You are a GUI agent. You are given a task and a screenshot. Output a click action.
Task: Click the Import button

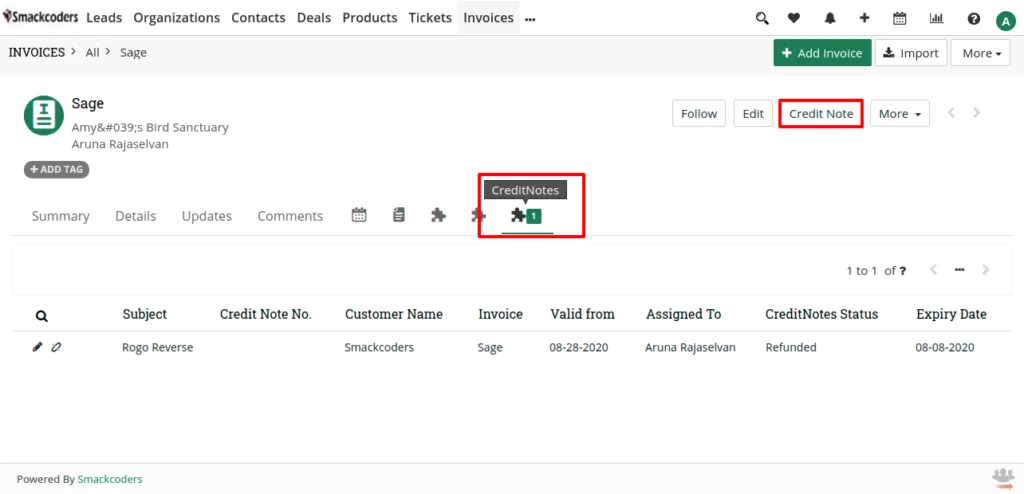911,53
